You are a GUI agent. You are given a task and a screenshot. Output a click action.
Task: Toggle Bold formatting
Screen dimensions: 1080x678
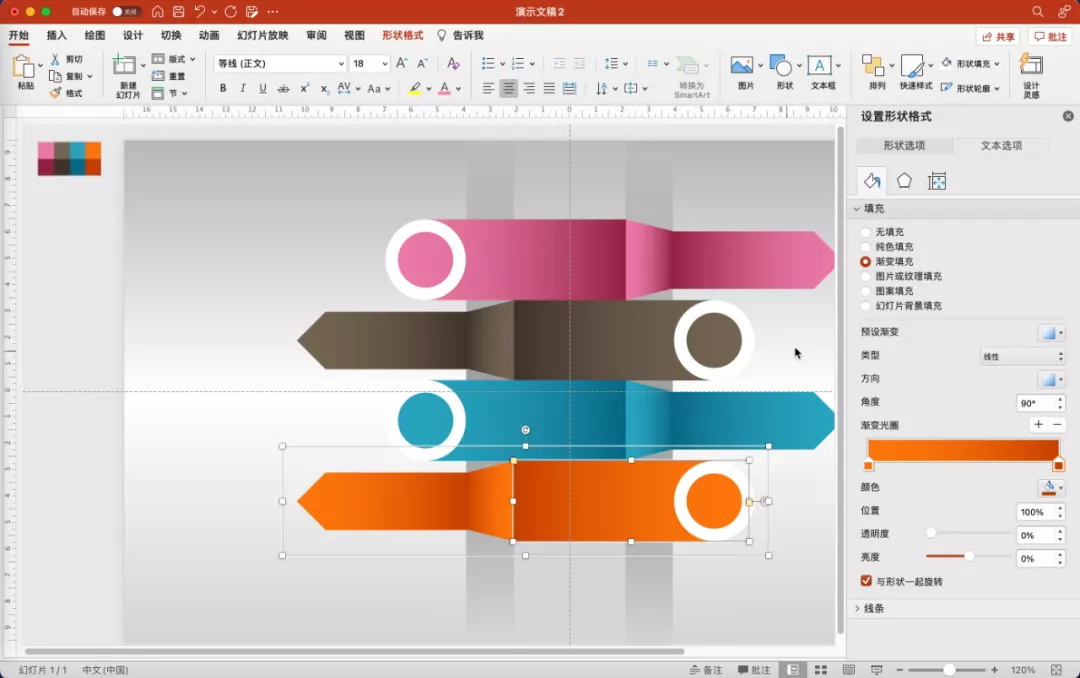(x=222, y=88)
